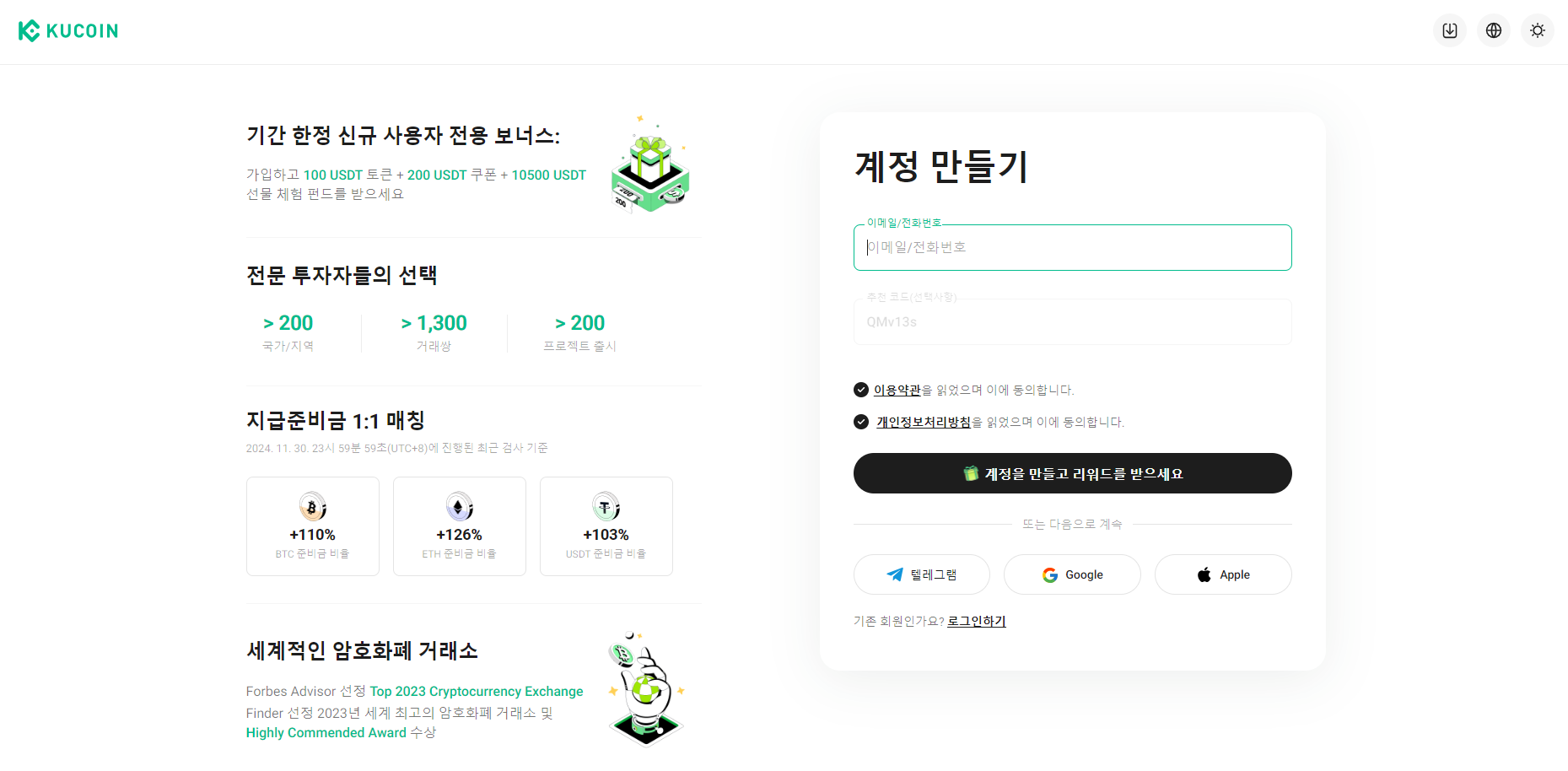Click the USDT reserve coin icon

[x=606, y=507]
